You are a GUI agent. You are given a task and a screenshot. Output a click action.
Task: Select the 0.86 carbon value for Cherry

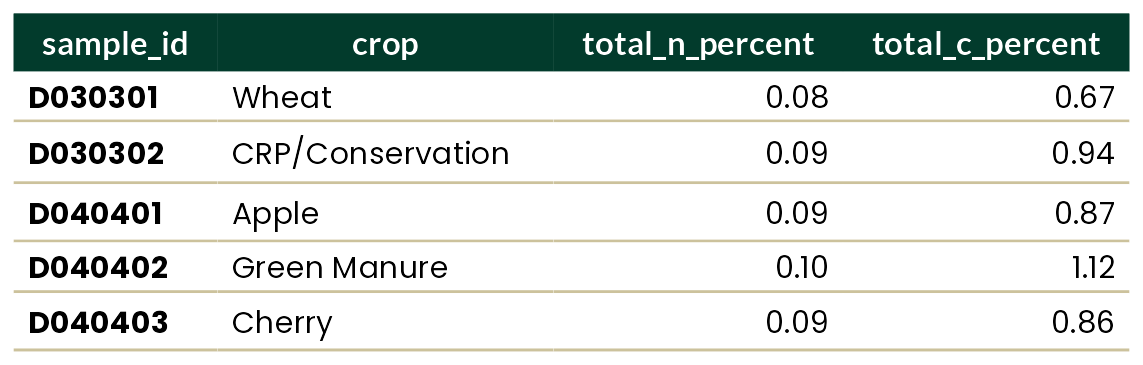(1084, 322)
